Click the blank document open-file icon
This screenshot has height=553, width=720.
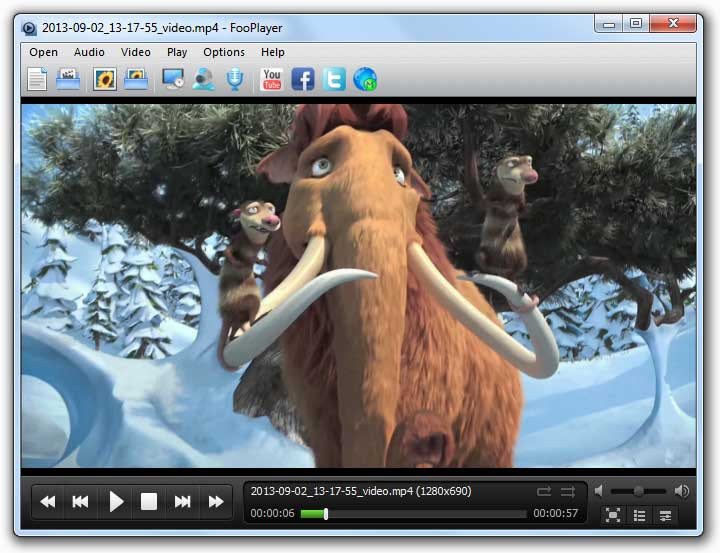pyautogui.click(x=37, y=79)
